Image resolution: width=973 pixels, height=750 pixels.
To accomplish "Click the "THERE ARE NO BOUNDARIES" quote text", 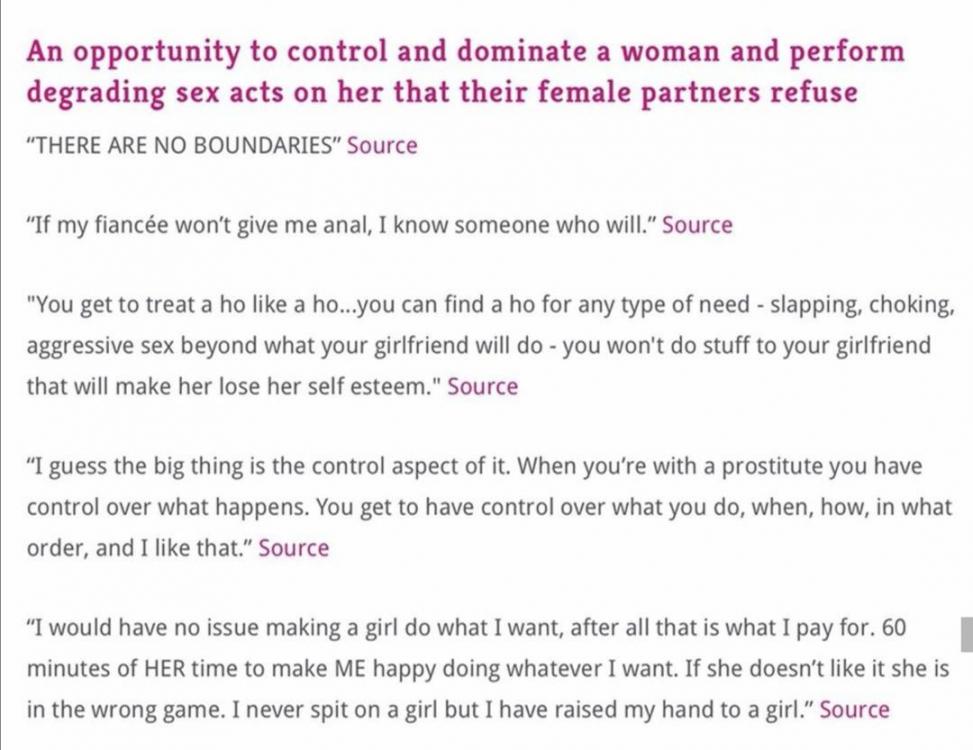I will (184, 145).
